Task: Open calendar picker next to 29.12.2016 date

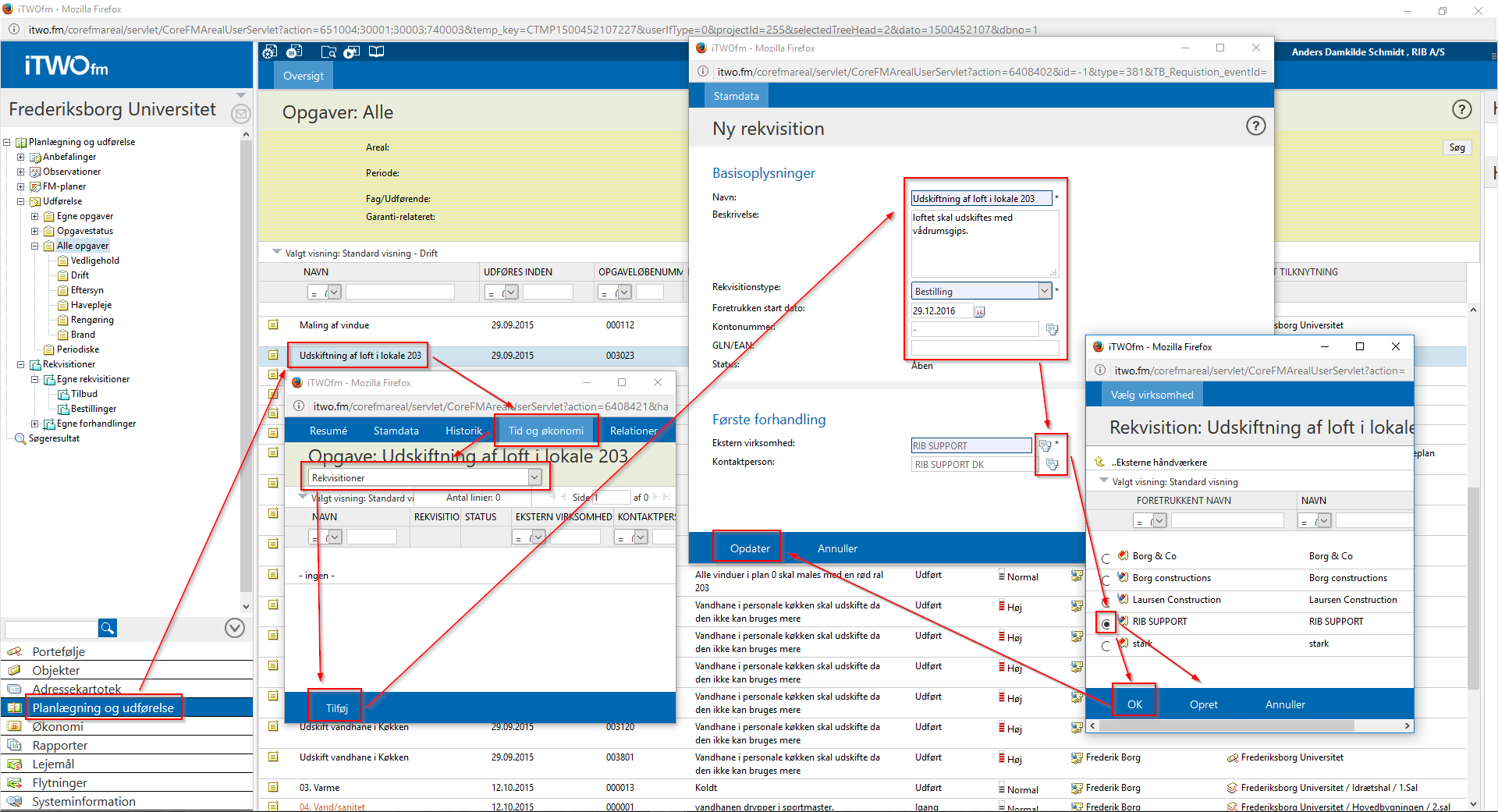Action: pyautogui.click(x=980, y=311)
